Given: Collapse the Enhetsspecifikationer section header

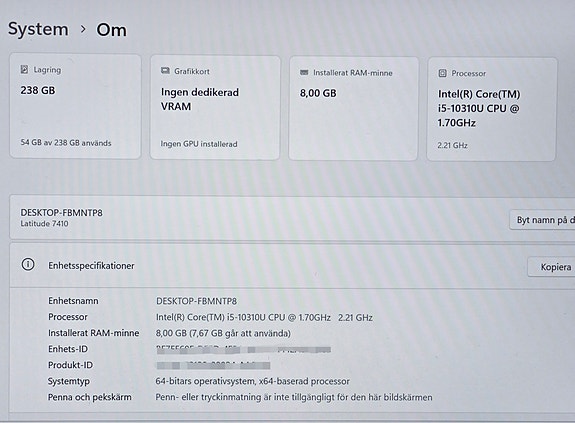Looking at the screenshot, I should pyautogui.click(x=292, y=265).
